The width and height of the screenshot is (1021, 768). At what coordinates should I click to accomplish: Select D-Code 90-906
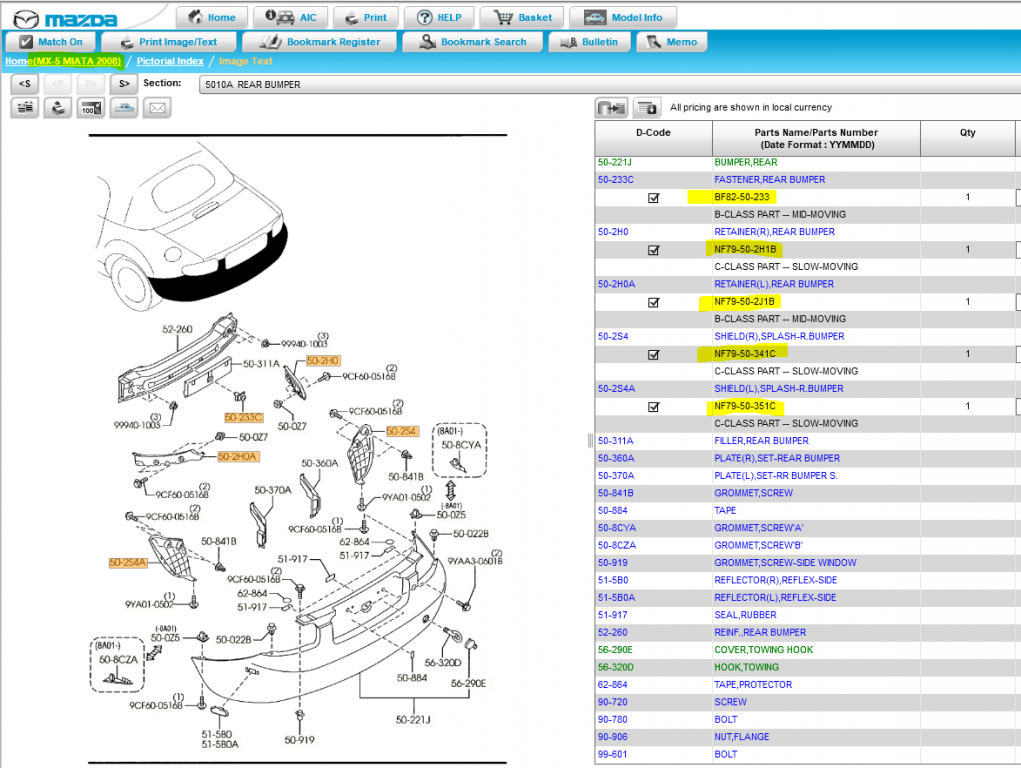coord(613,737)
